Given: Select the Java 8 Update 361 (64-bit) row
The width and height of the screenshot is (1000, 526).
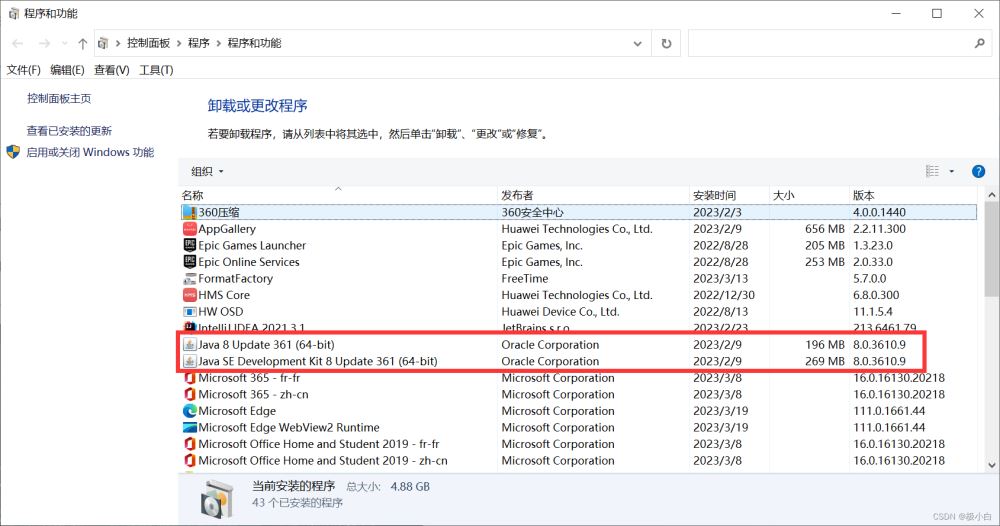Looking at the screenshot, I should pos(578,345).
